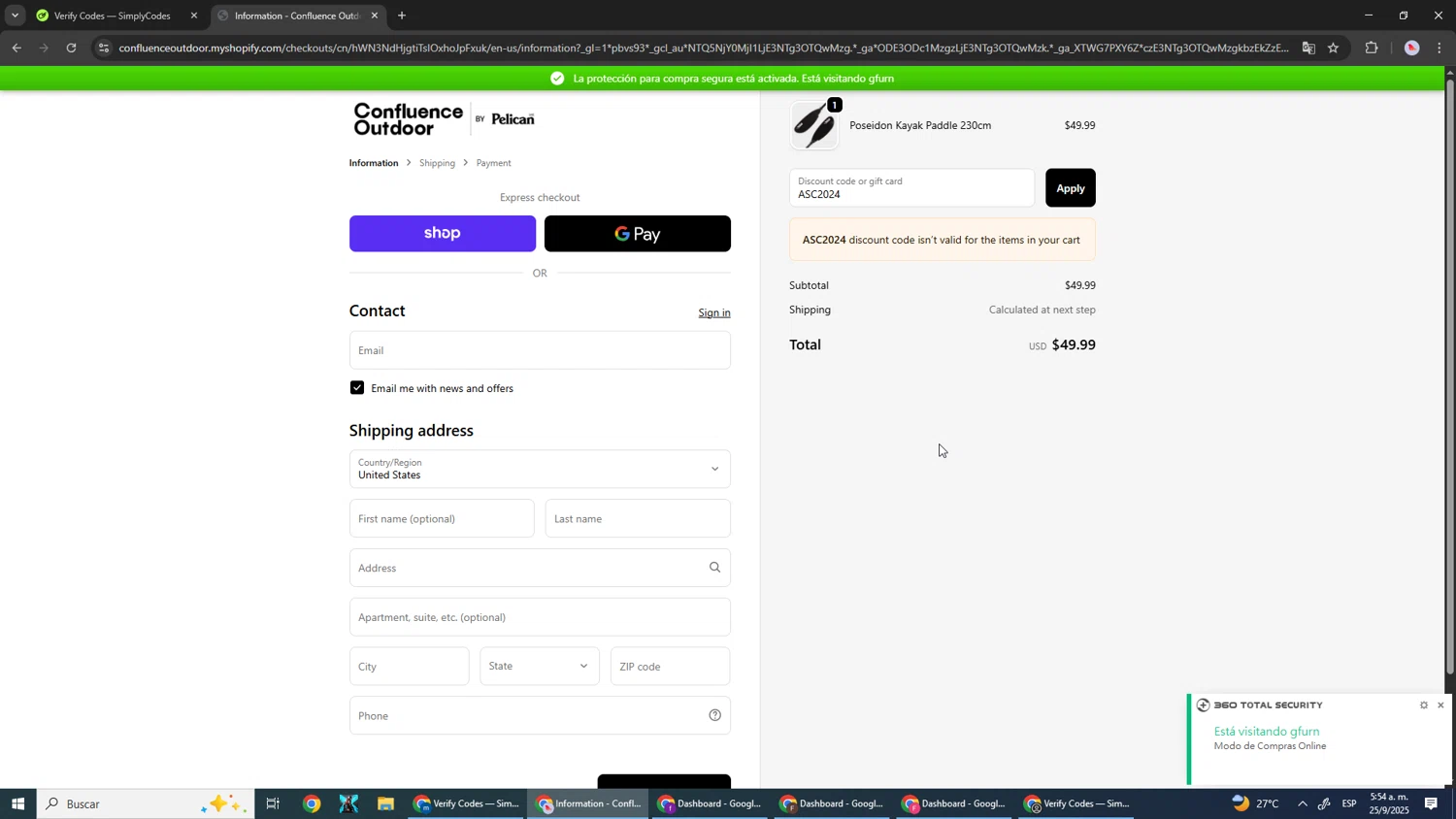Click the checkout URL in the address bar
The height and width of the screenshot is (819, 1456).
[x=704, y=48]
